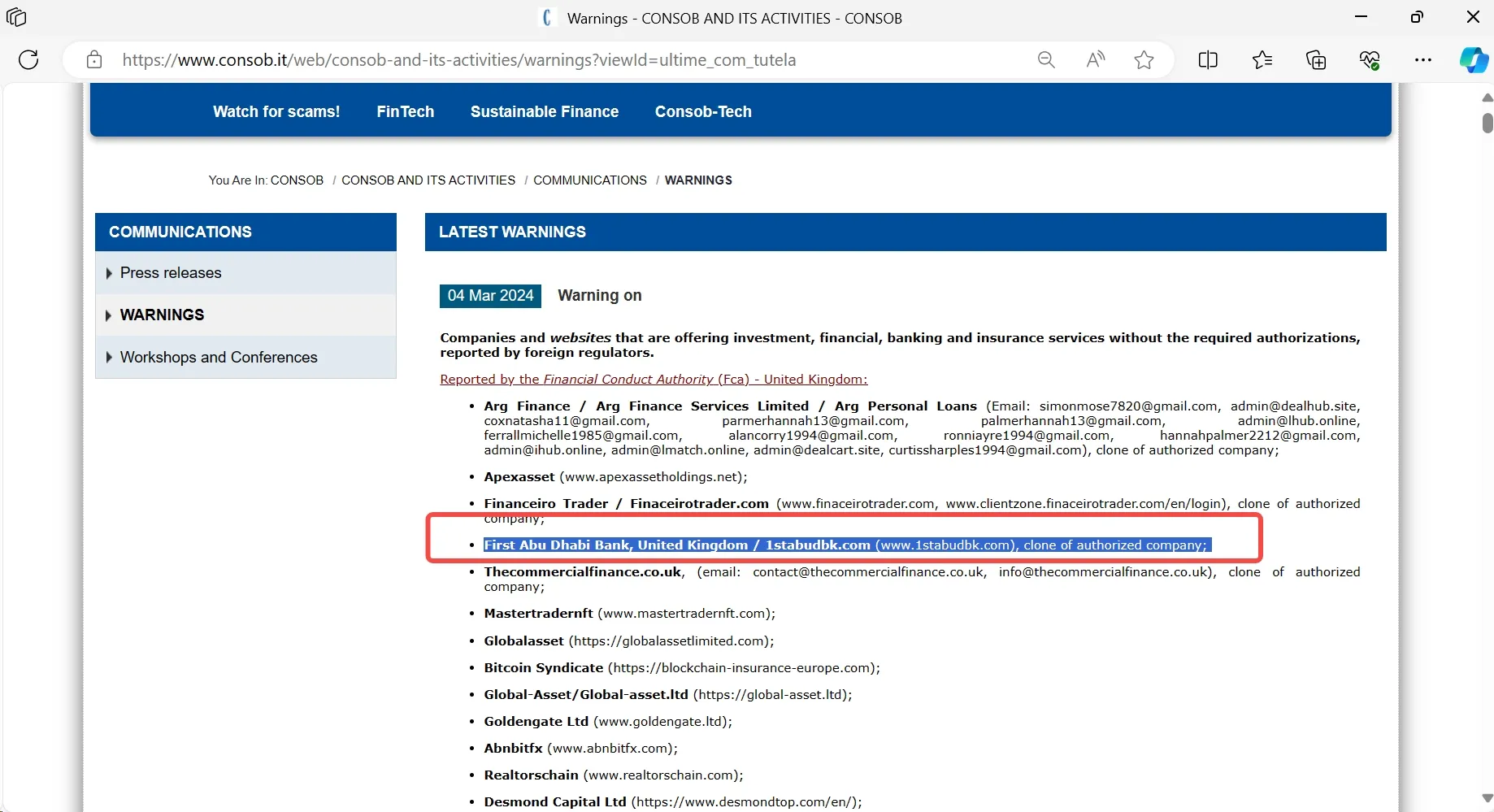Click the Desmond Capital Ltd entry
Viewport: 1494px width, 812px height.
(x=673, y=802)
